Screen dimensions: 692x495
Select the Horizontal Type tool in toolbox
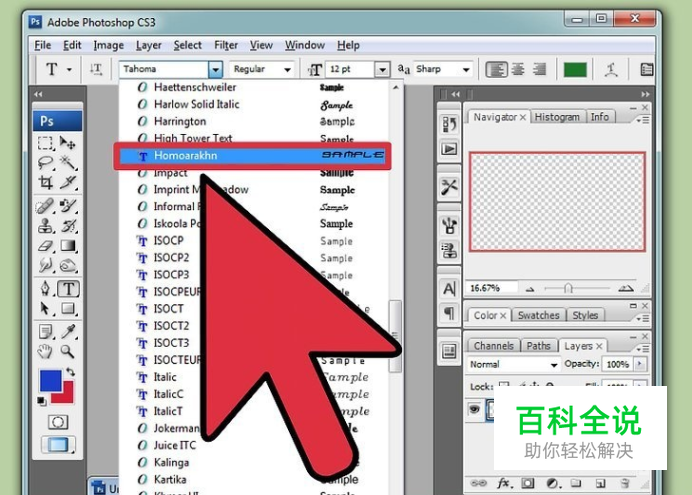coord(68,289)
